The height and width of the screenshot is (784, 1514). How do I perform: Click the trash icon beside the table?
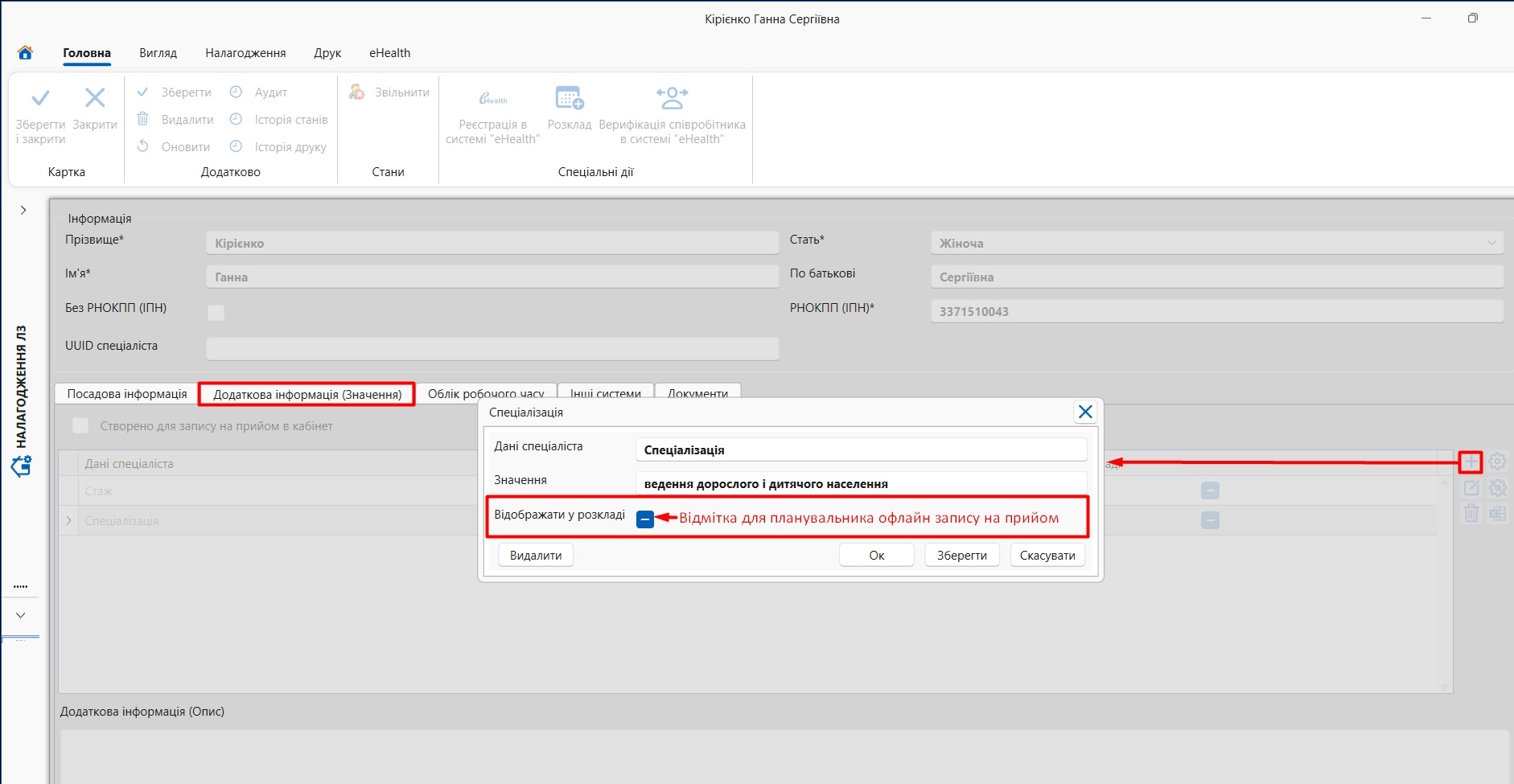tap(1471, 513)
